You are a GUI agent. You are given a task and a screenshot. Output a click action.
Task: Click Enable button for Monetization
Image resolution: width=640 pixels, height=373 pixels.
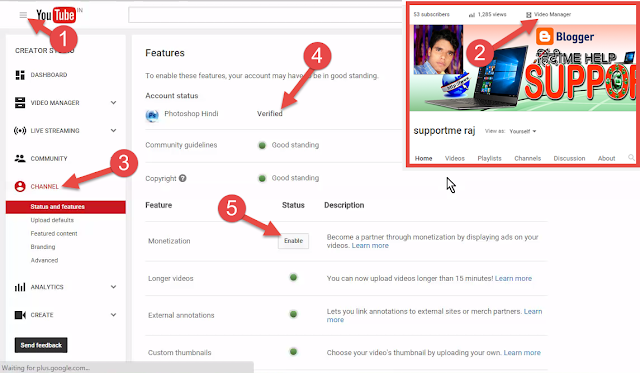click(293, 241)
